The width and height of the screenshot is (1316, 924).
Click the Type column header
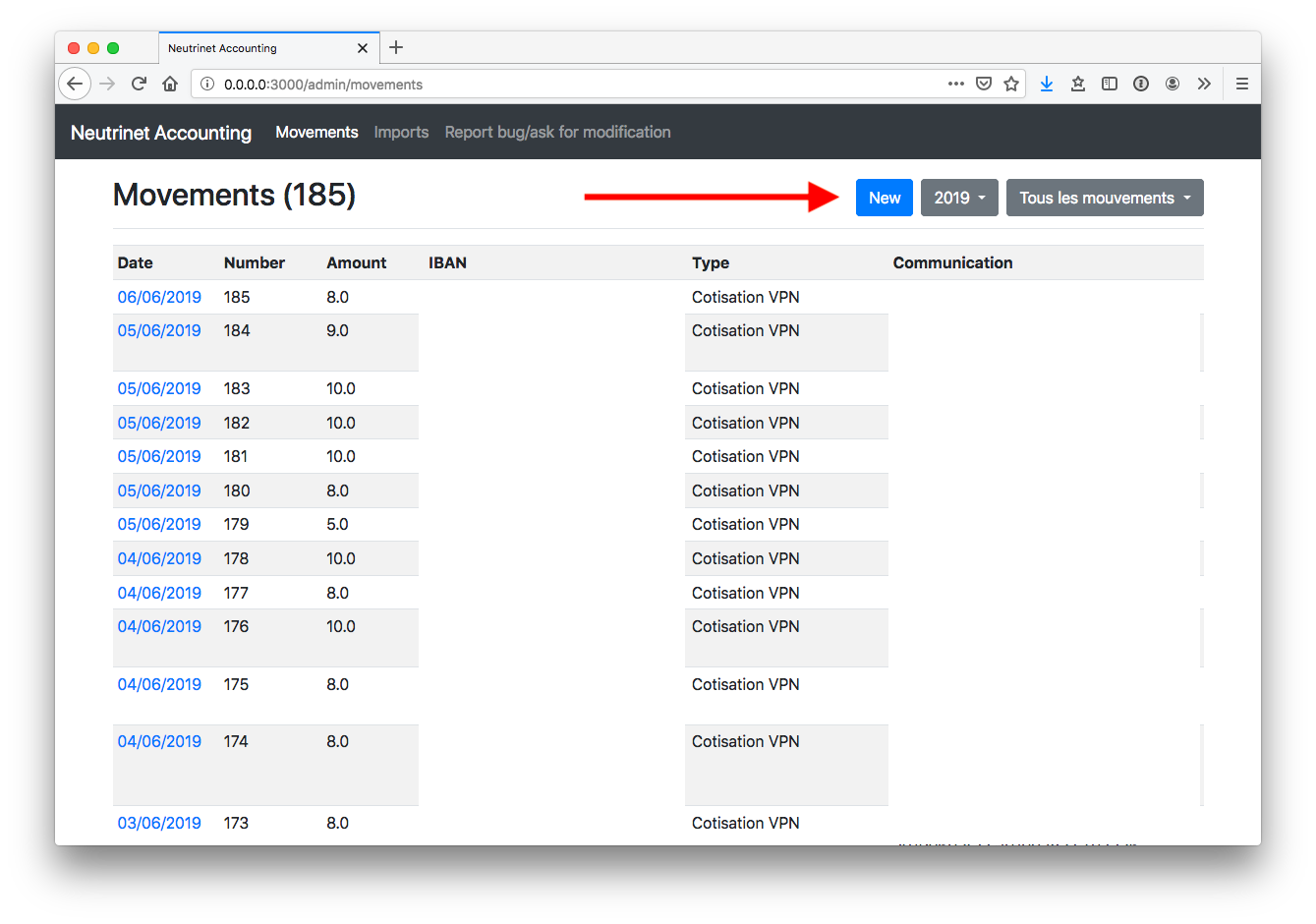pos(711,262)
